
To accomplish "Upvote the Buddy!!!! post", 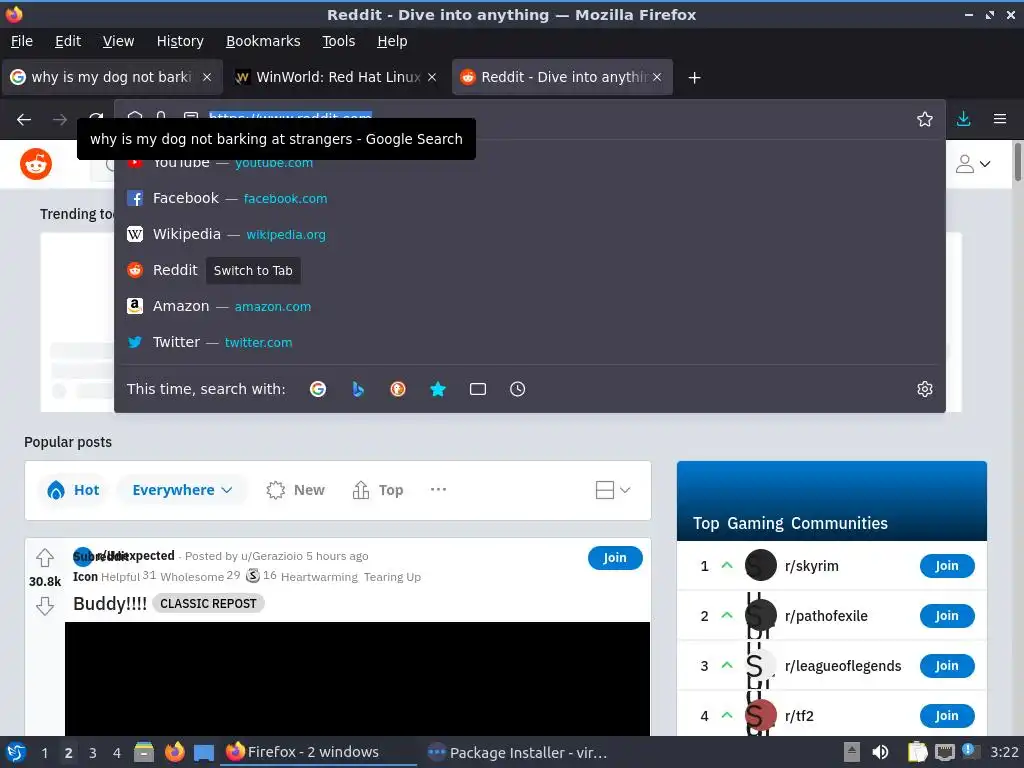I will 44,558.
